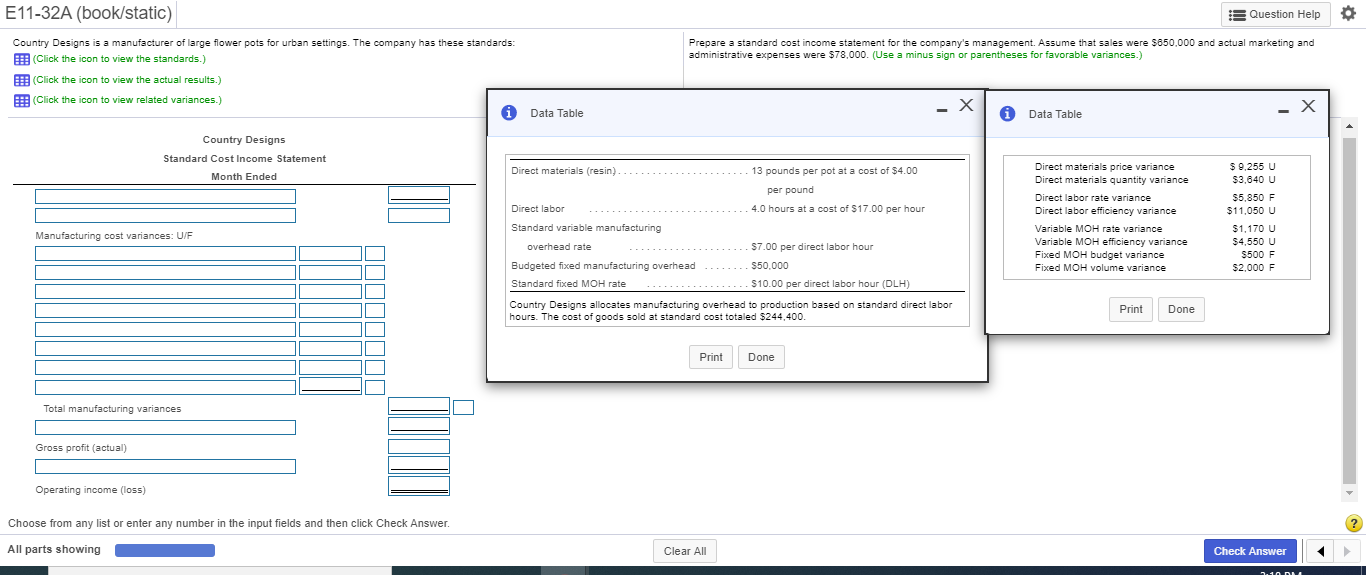The width and height of the screenshot is (1366, 575).
Task: Open label field directly below Gross profit (actual)
Action: 165,466
